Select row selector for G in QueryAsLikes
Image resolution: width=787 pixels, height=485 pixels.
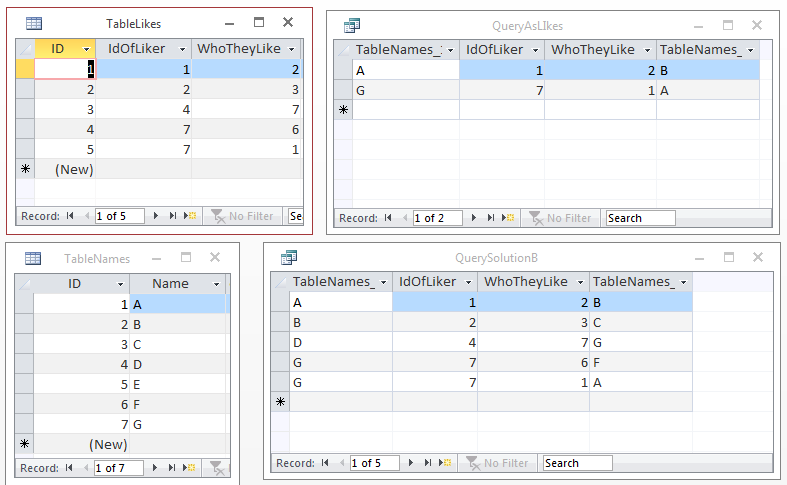click(343, 90)
